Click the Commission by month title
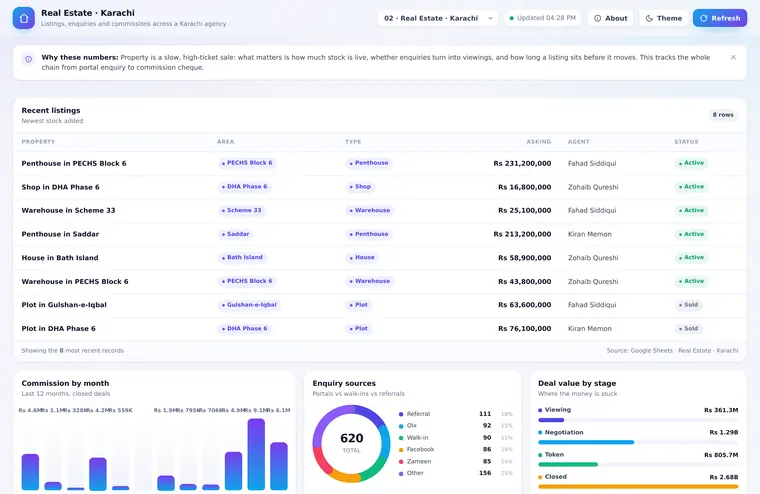760x494 pixels. tap(65, 383)
